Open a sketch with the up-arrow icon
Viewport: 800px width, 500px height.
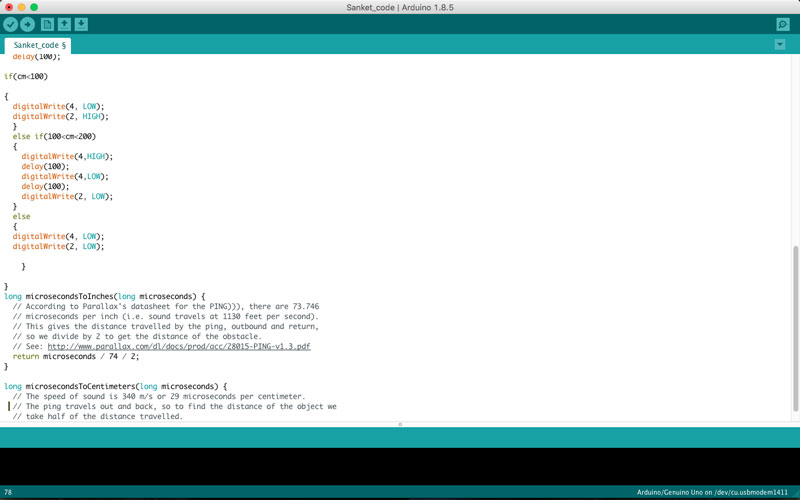pos(64,24)
